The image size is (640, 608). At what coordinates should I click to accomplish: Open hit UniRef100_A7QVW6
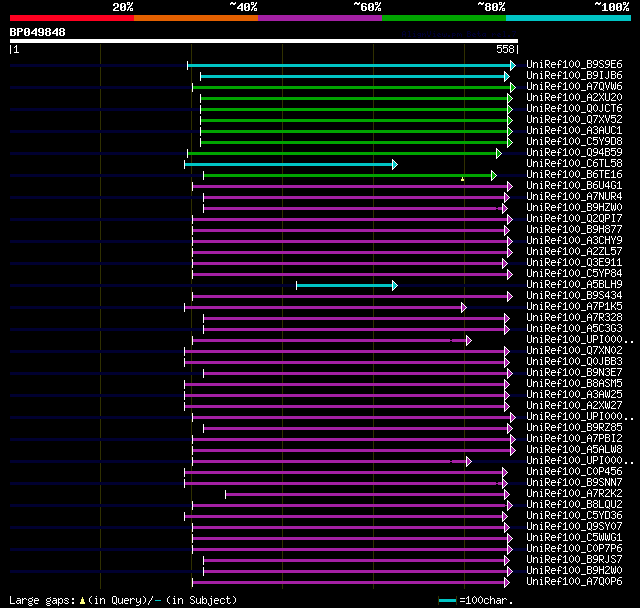tap(574, 87)
